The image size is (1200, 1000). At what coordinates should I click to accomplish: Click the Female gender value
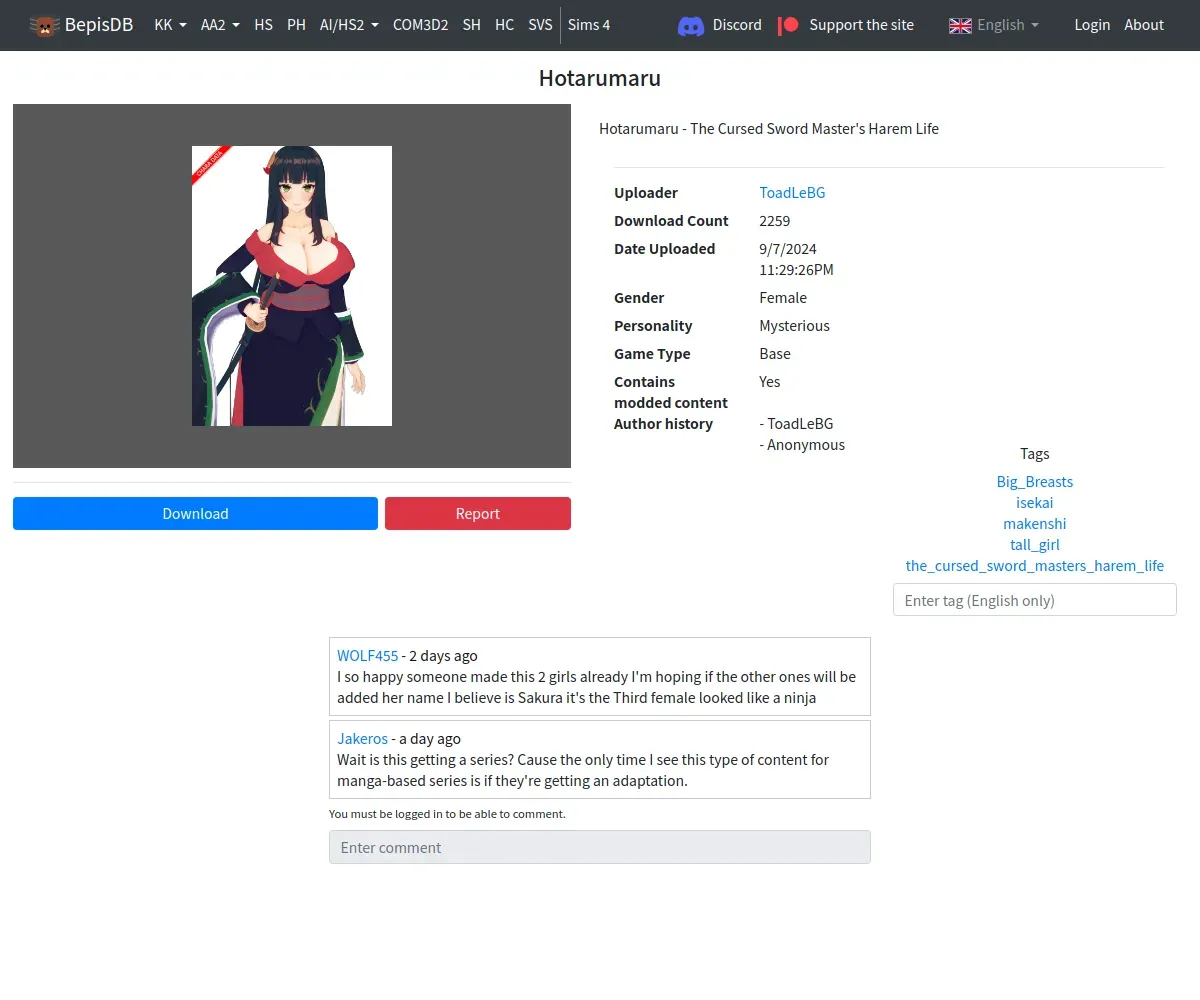click(x=783, y=298)
